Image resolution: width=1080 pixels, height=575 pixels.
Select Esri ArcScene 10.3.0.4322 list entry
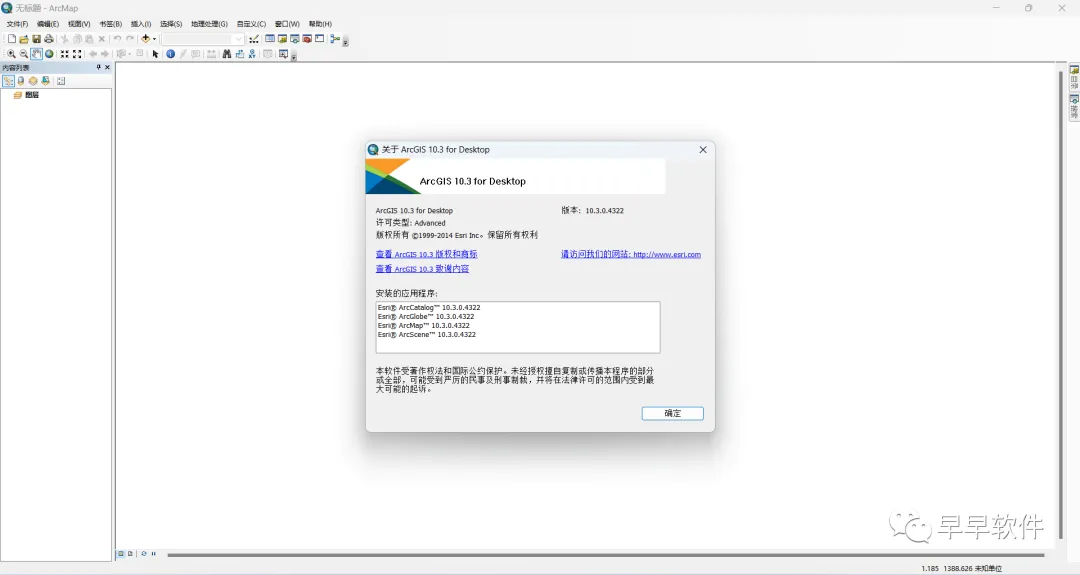(426, 335)
